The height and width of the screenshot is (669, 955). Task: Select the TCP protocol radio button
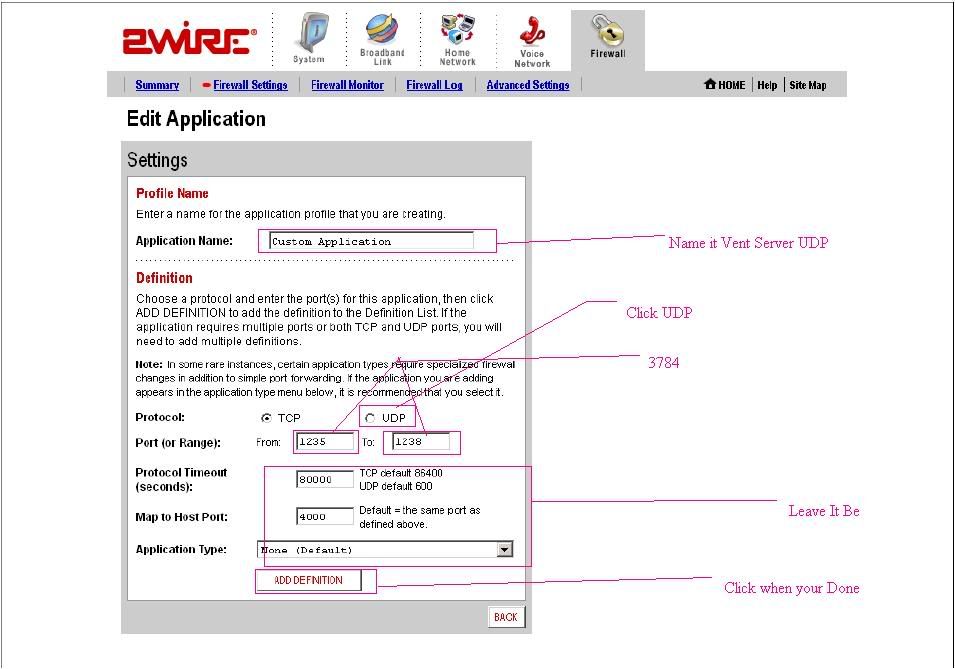(x=266, y=418)
